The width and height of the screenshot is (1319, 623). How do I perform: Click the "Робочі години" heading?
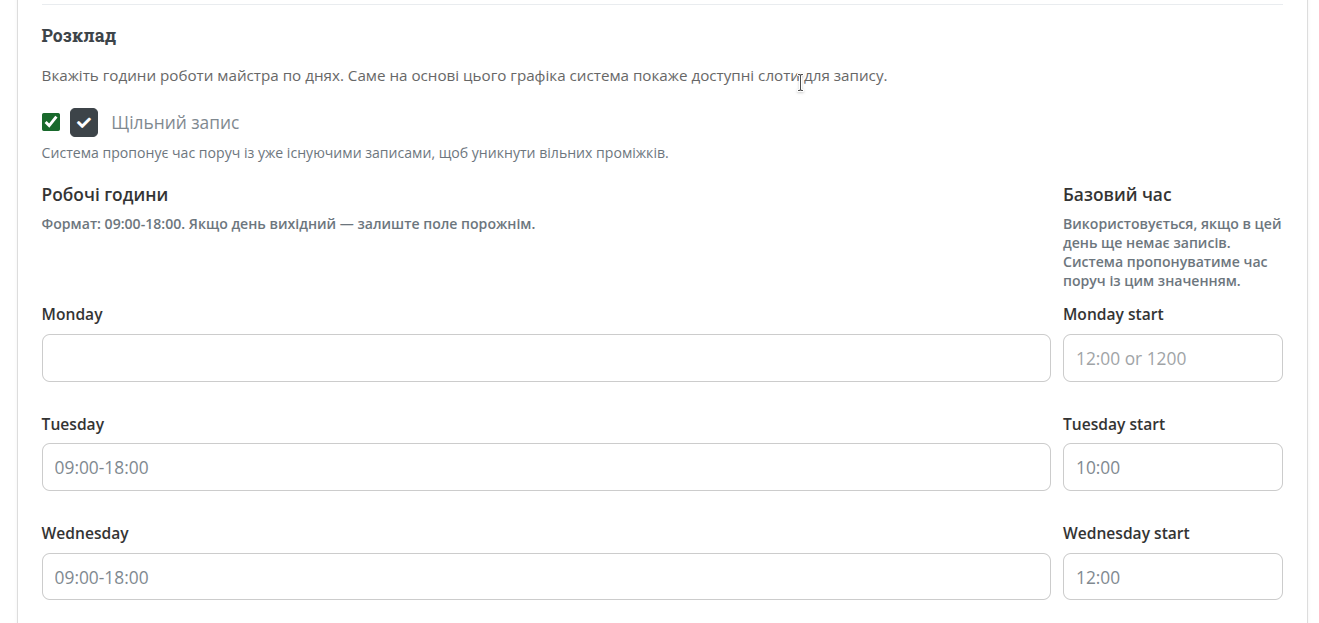(x=105, y=195)
